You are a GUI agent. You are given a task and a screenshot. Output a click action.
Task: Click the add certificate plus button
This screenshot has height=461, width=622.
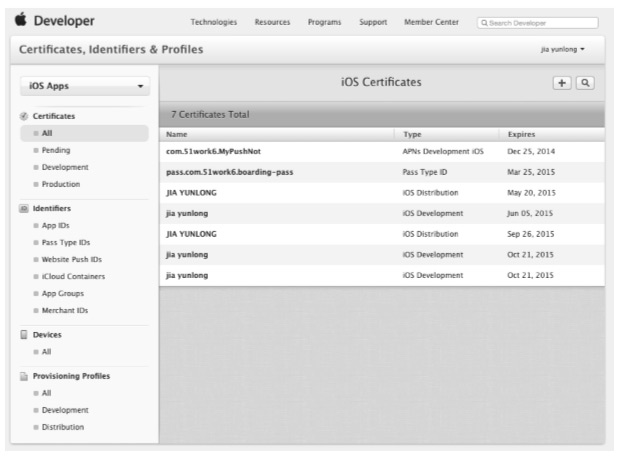coord(562,85)
